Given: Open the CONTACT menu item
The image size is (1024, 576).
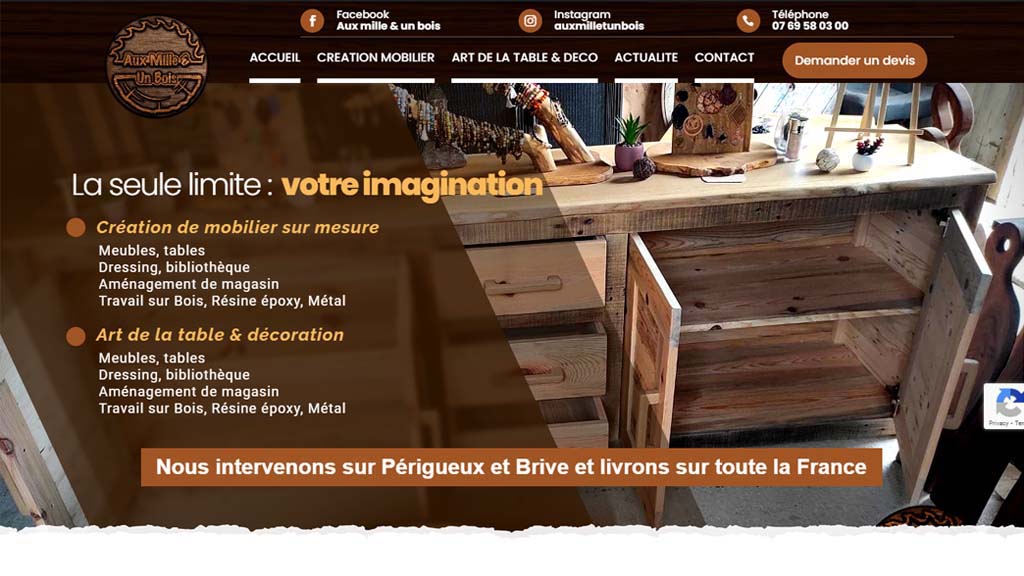Looking at the screenshot, I should (x=724, y=58).
